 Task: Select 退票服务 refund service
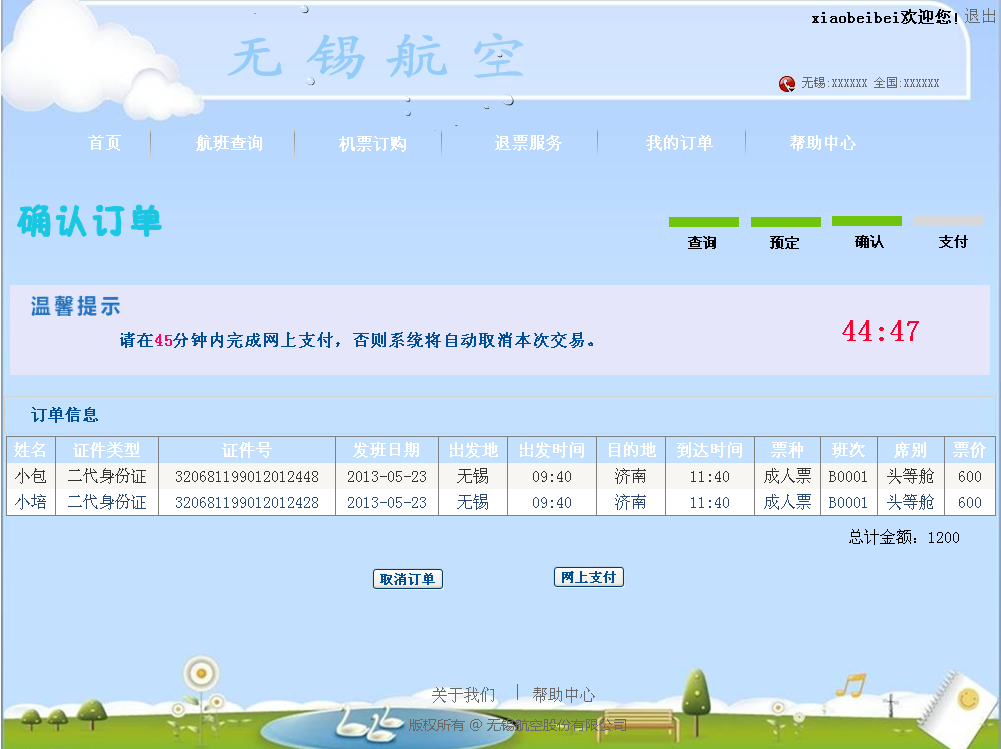(528, 143)
